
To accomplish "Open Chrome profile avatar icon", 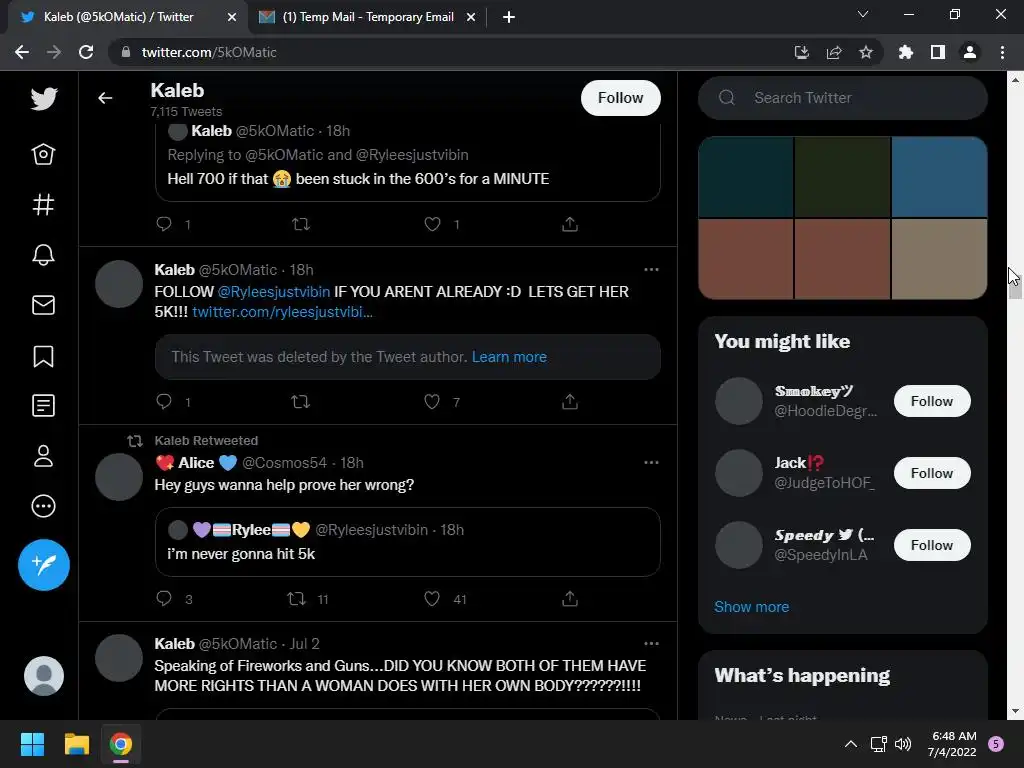I will (970, 52).
